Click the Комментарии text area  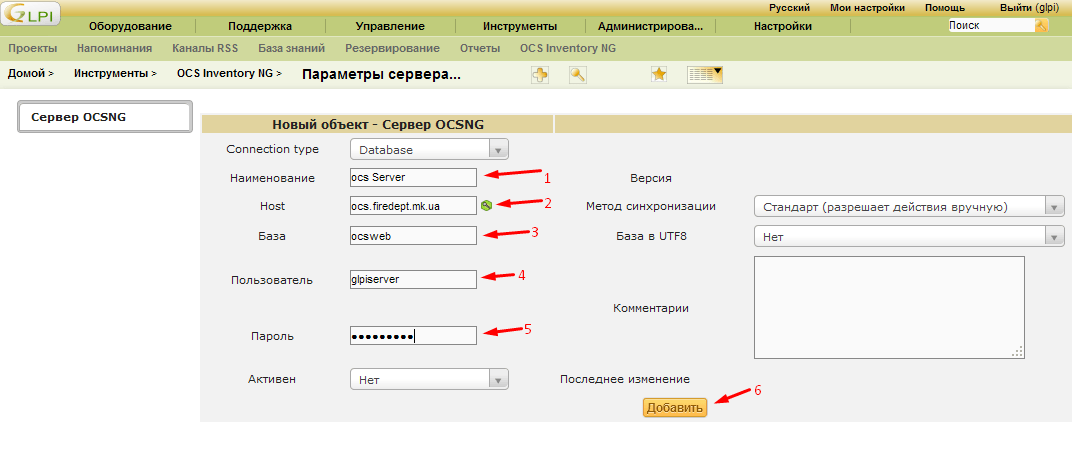pos(889,307)
